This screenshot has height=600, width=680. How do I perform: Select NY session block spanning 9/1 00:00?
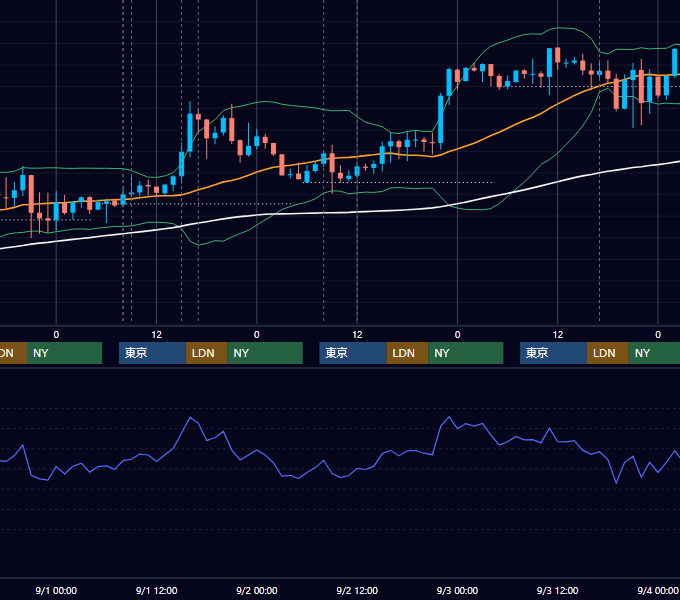tap(64, 353)
